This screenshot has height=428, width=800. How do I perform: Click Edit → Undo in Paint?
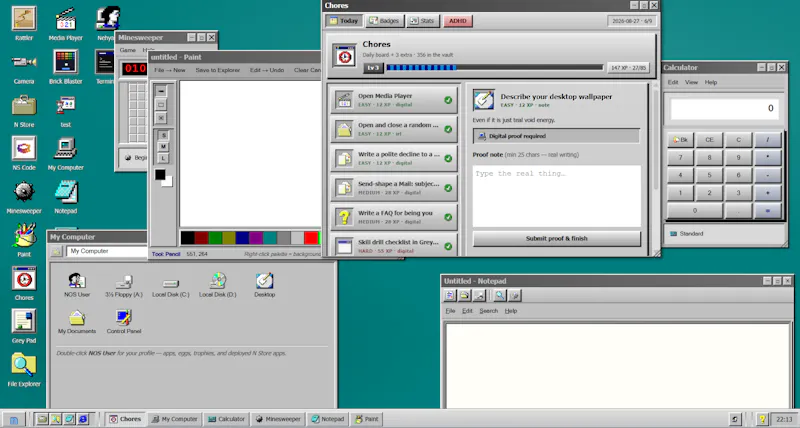267,70
